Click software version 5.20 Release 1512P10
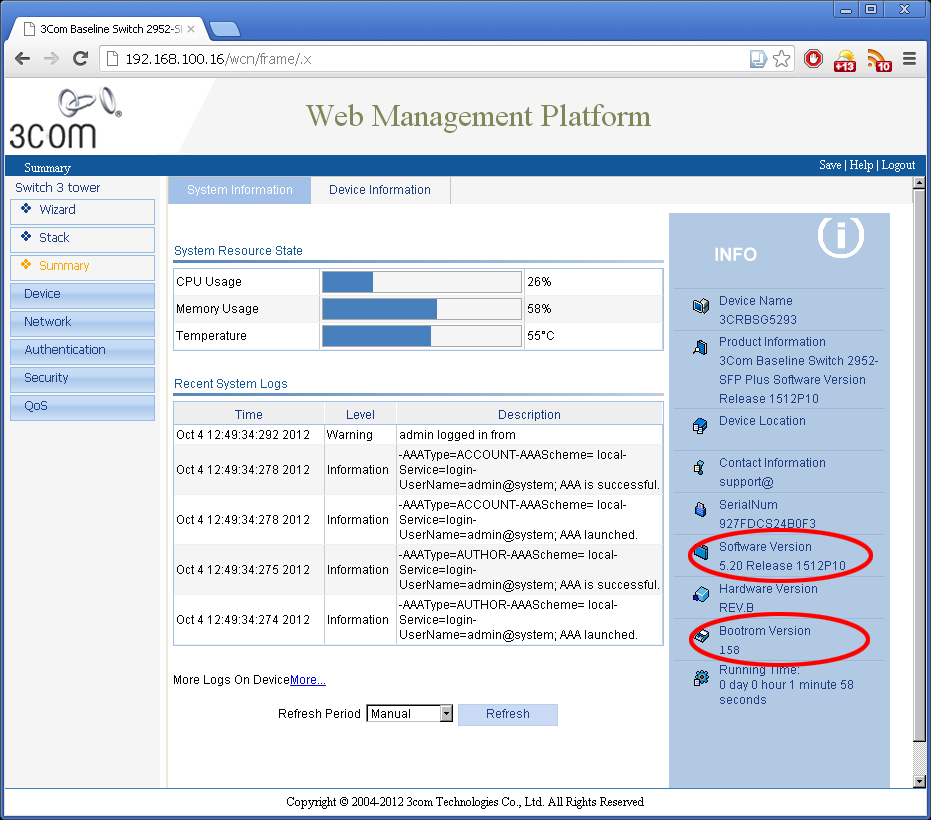The height and width of the screenshot is (820, 931). click(782, 565)
